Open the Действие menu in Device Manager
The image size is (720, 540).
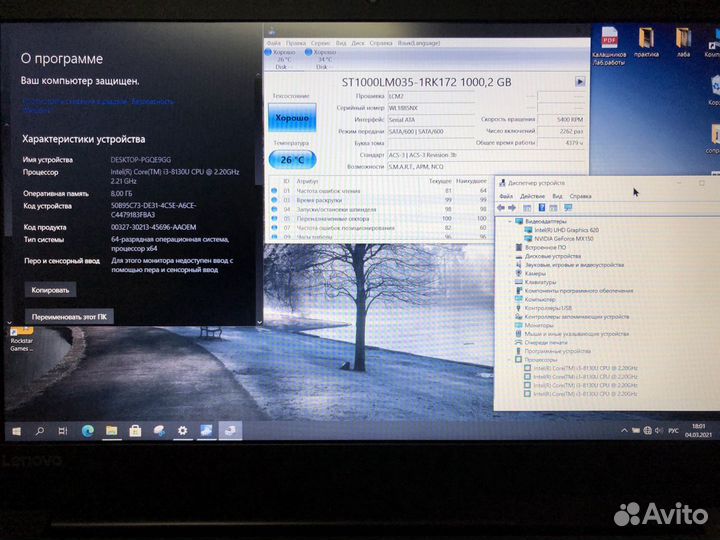532,196
